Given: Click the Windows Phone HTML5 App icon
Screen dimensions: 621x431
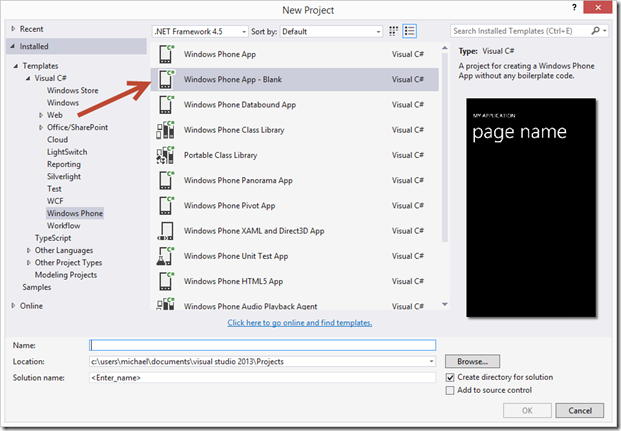Looking at the screenshot, I should [166, 281].
